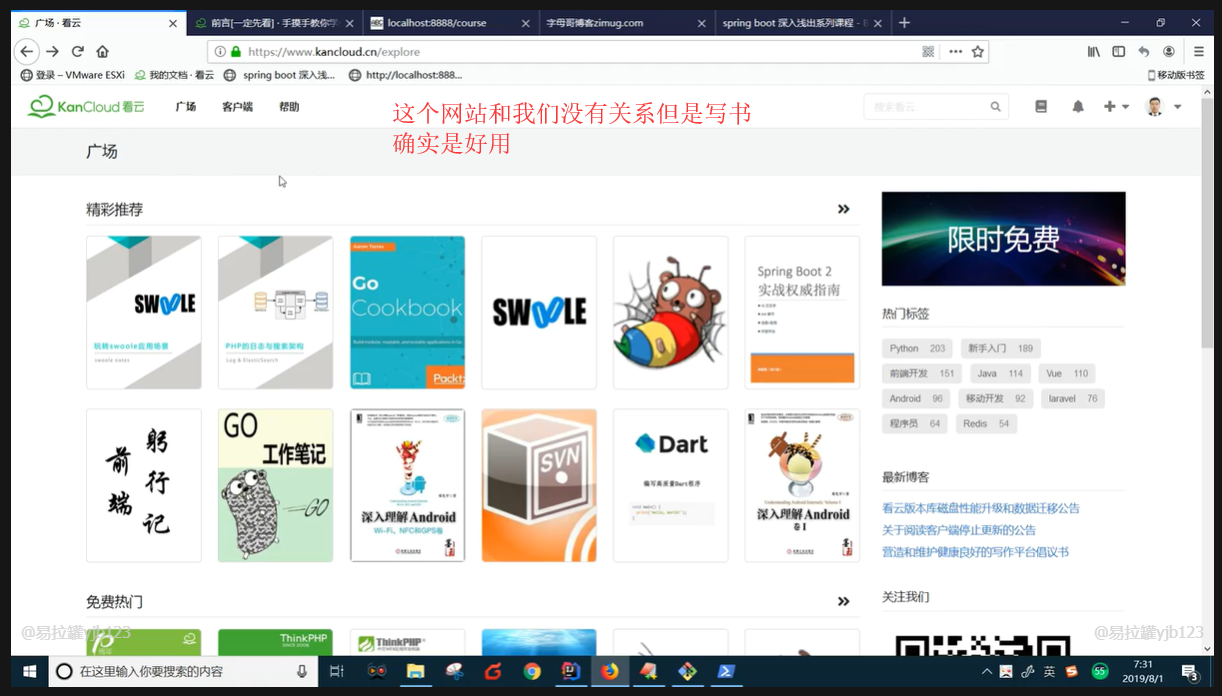Open the Sogou input method tray icon
This screenshot has height=696, width=1222.
(1071, 671)
